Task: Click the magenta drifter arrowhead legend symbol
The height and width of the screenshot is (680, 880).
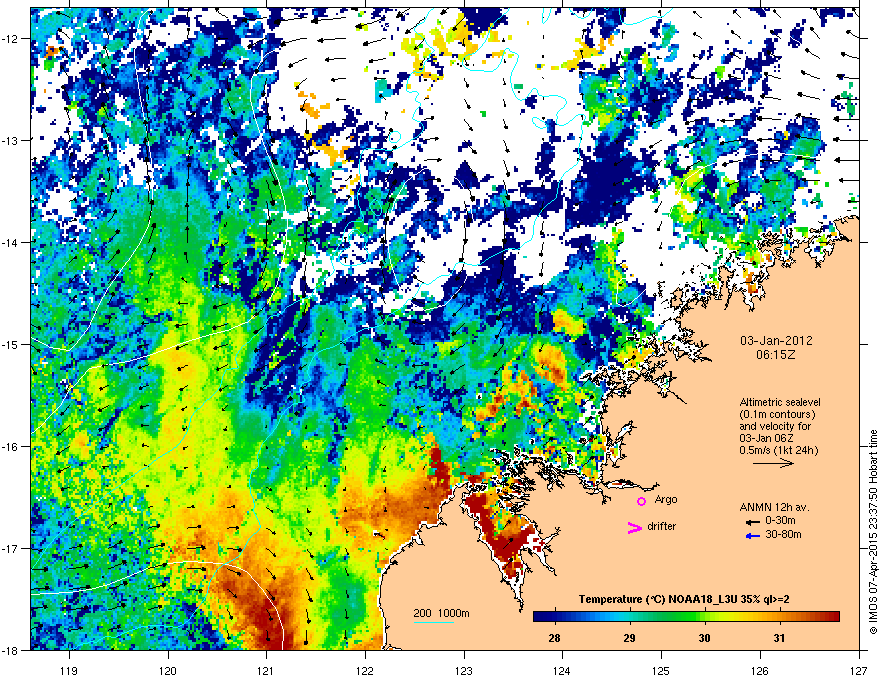Action: click(634, 527)
